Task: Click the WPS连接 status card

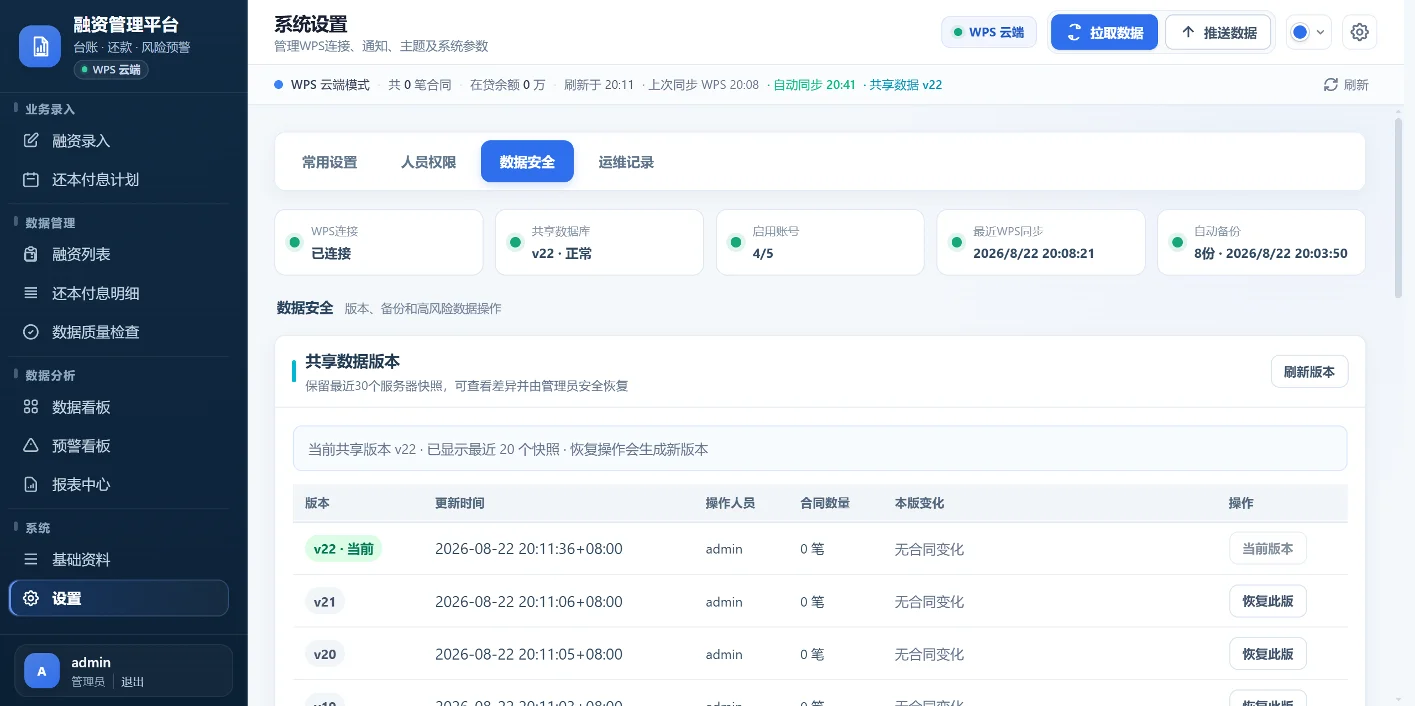Action: coord(378,242)
